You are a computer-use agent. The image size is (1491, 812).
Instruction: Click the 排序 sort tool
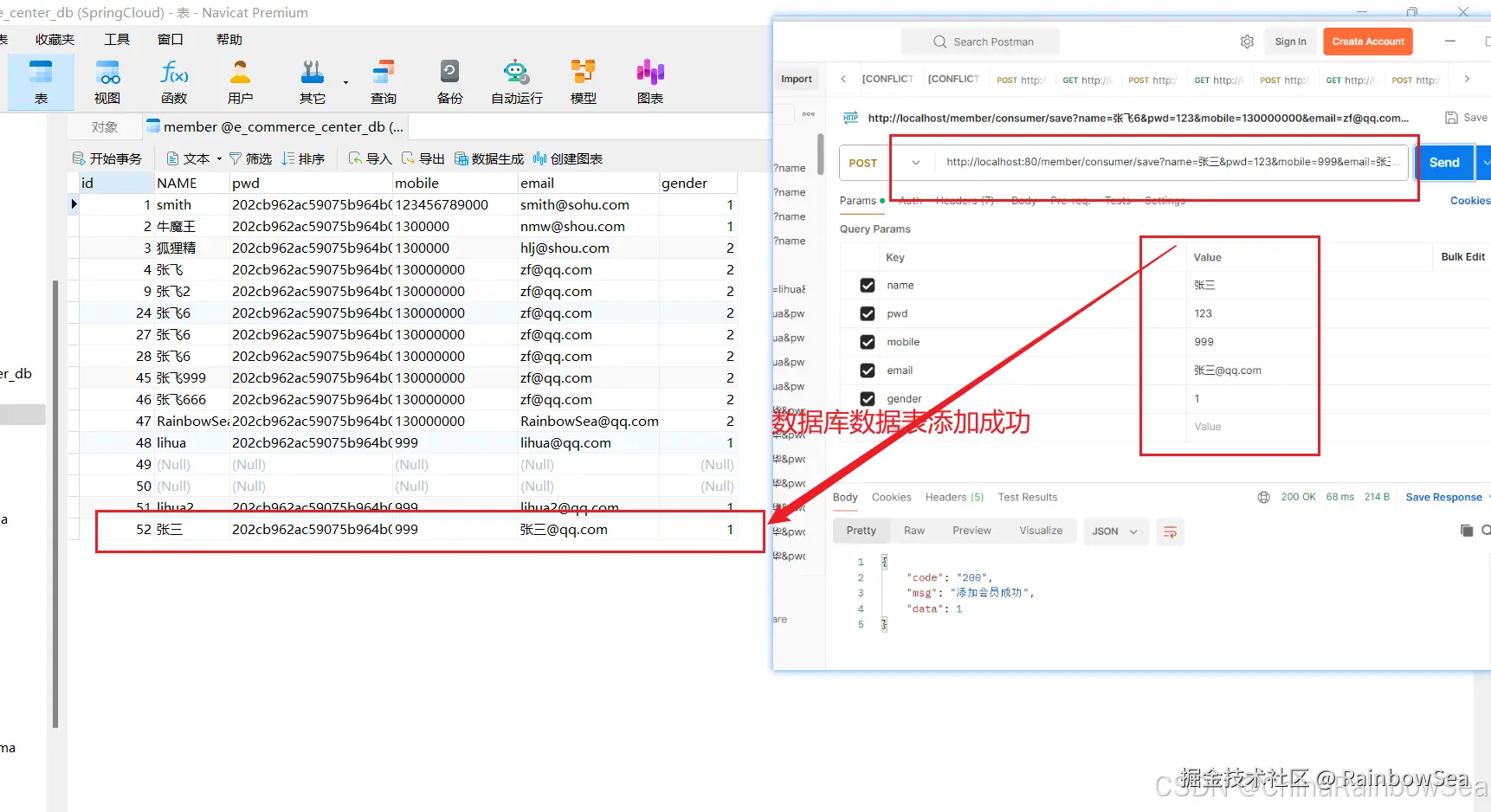[303, 158]
